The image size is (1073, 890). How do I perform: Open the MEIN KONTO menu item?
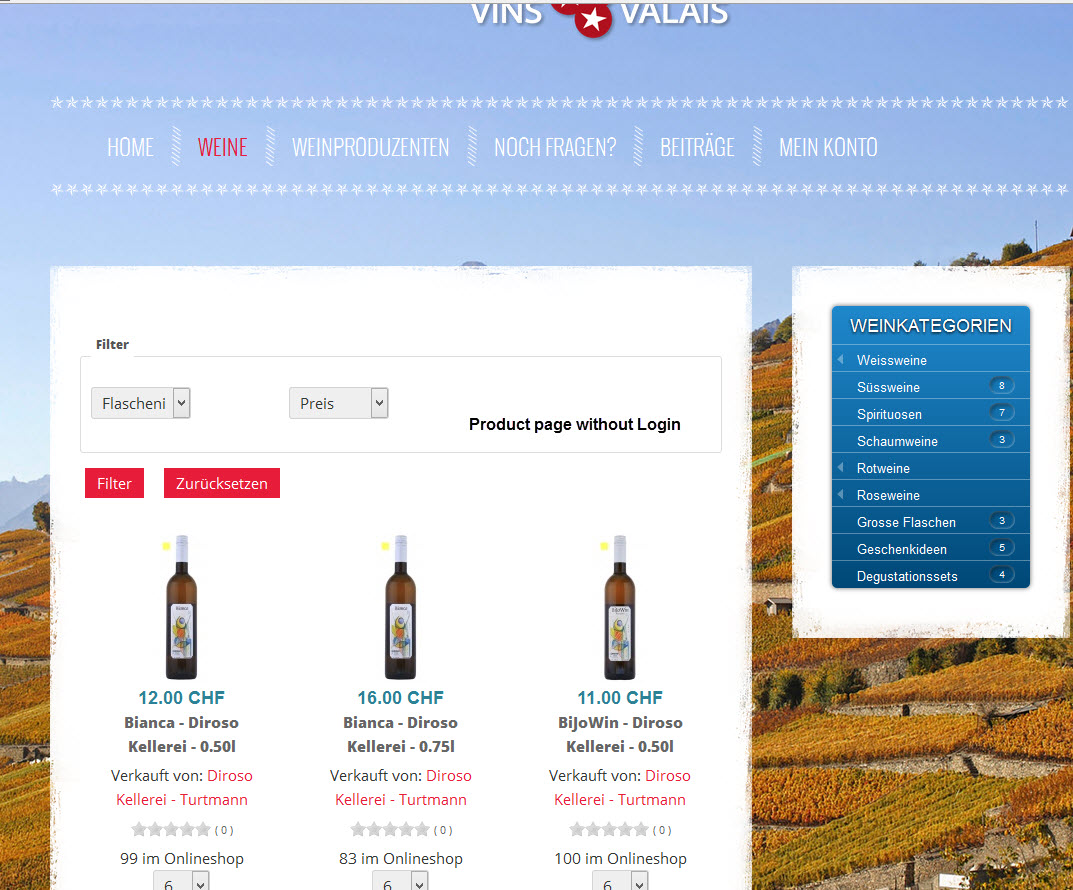coord(828,147)
